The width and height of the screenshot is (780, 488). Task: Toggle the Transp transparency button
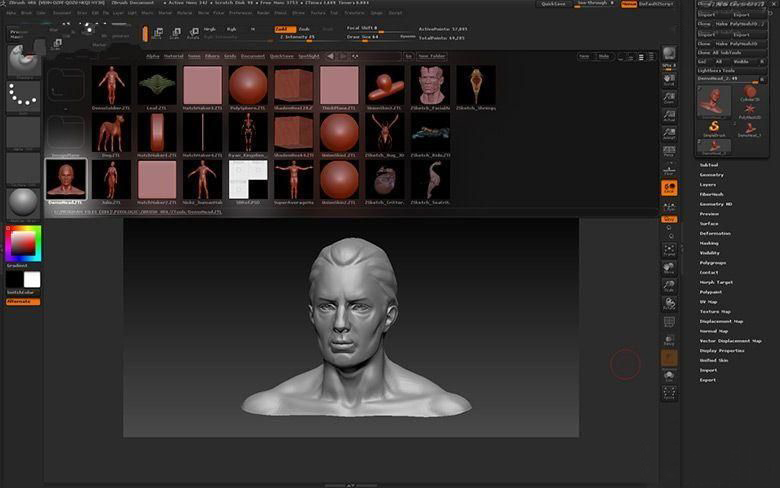pyautogui.click(x=669, y=340)
